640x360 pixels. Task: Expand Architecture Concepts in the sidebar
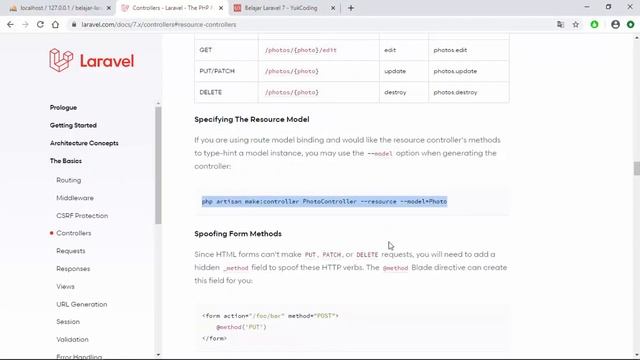(x=84, y=143)
